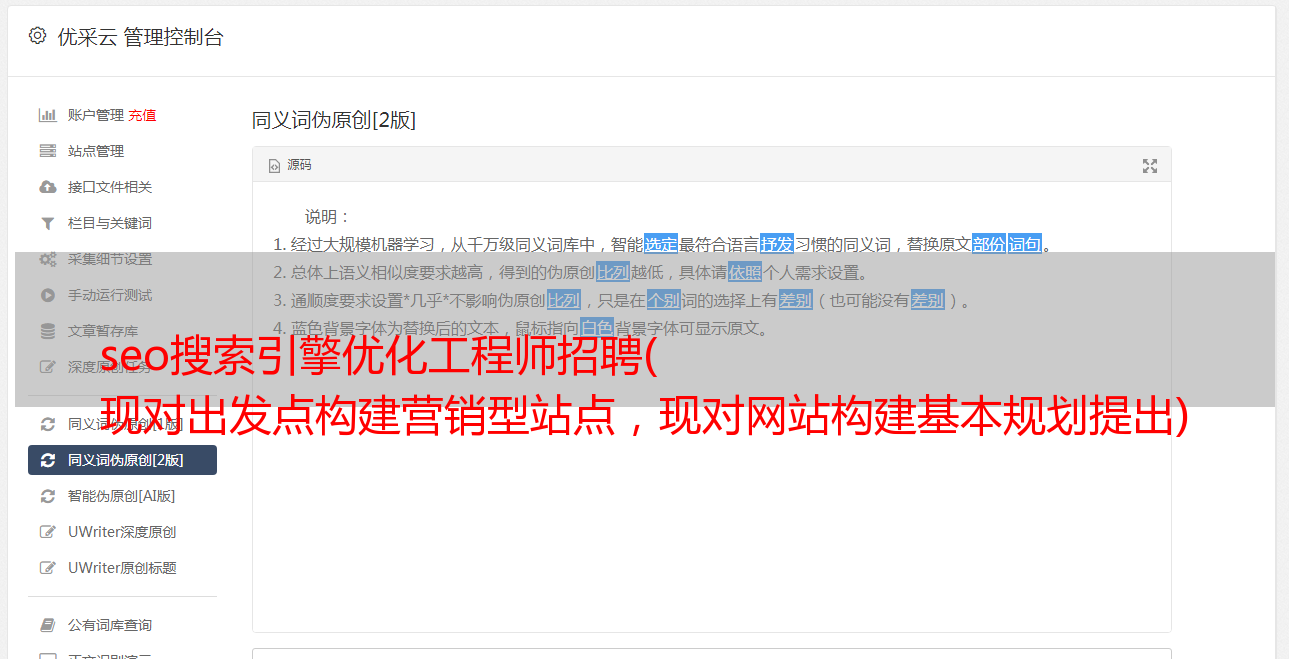The image size is (1289, 659).
Task: Select the 采集细节设置 sidebar entry
Action: 122,259
